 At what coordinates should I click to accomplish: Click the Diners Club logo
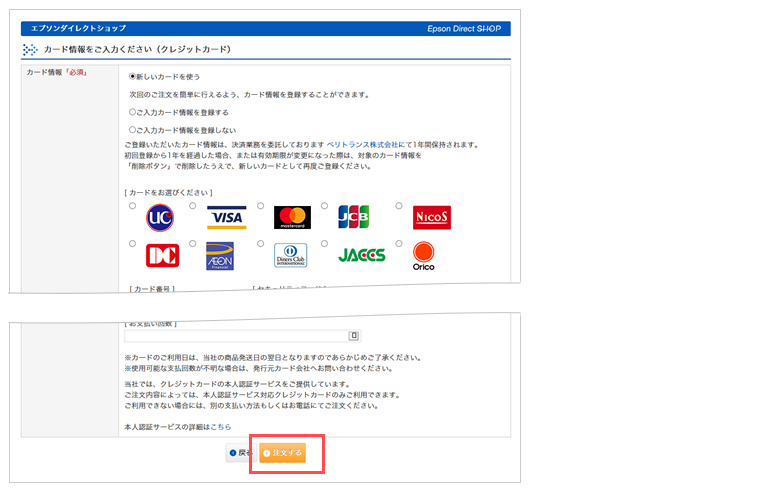pyautogui.click(x=291, y=255)
